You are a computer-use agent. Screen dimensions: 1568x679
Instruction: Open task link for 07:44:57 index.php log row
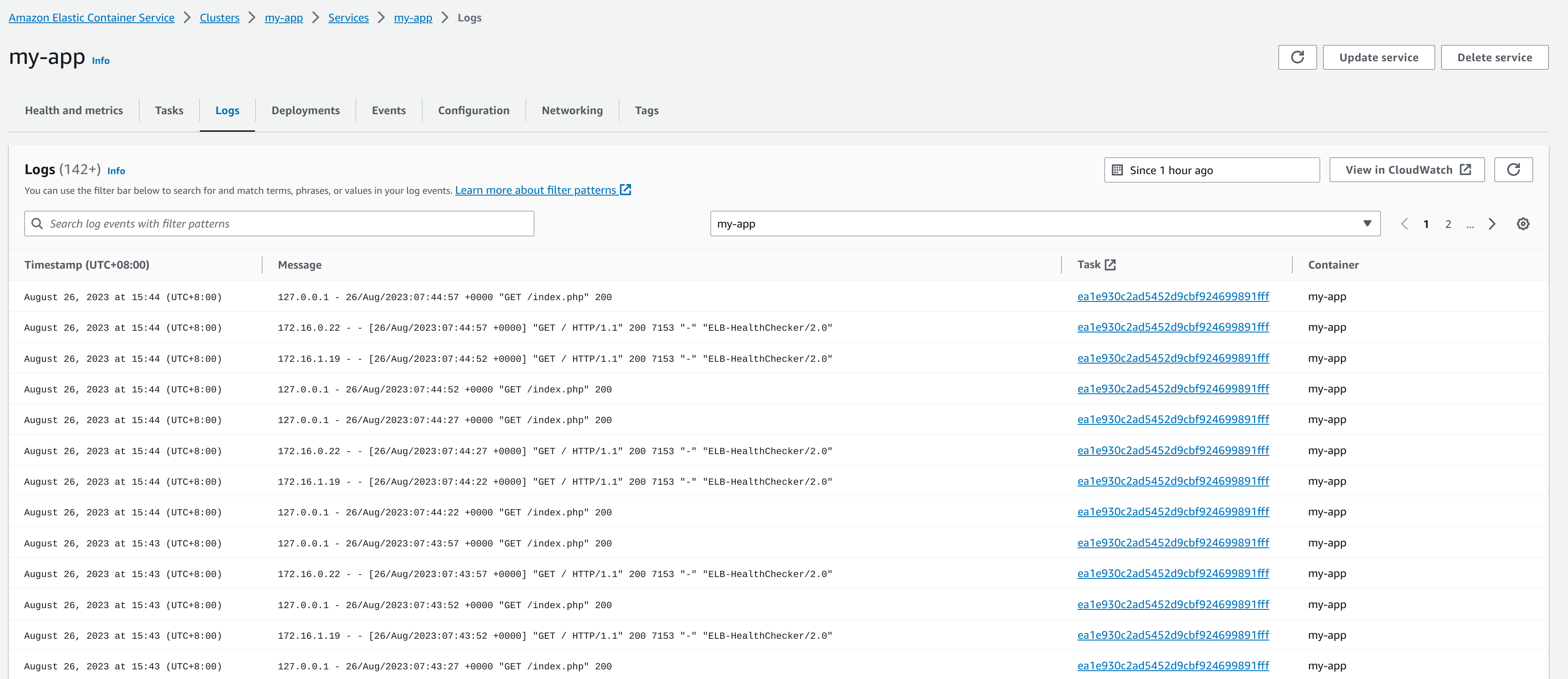[x=1173, y=297]
